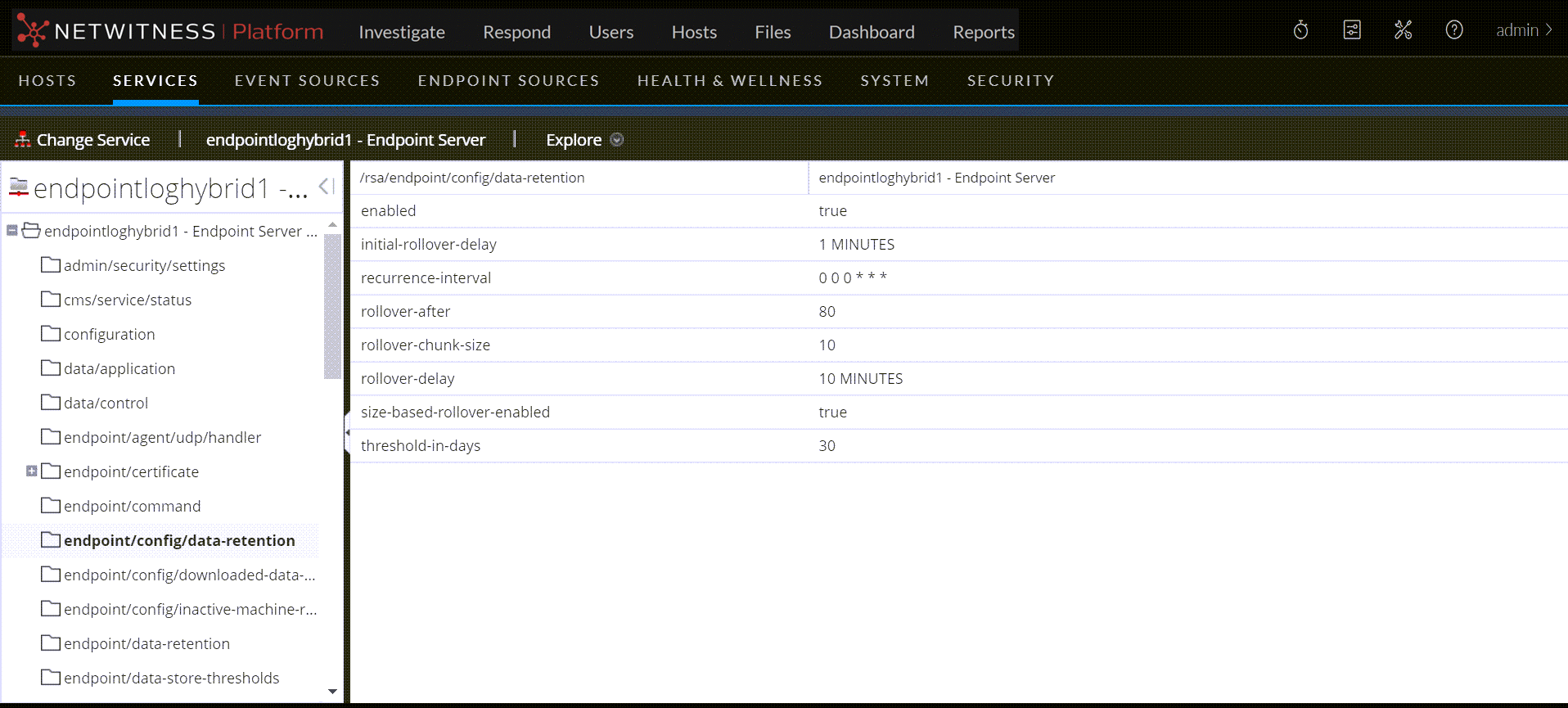The width and height of the screenshot is (1568, 708).
Task: Open the admin user menu
Action: (x=1523, y=31)
